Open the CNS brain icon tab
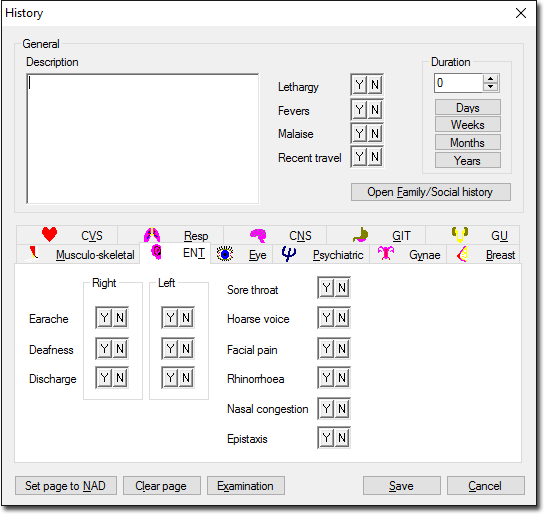The width and height of the screenshot is (544, 514). click(x=258, y=235)
